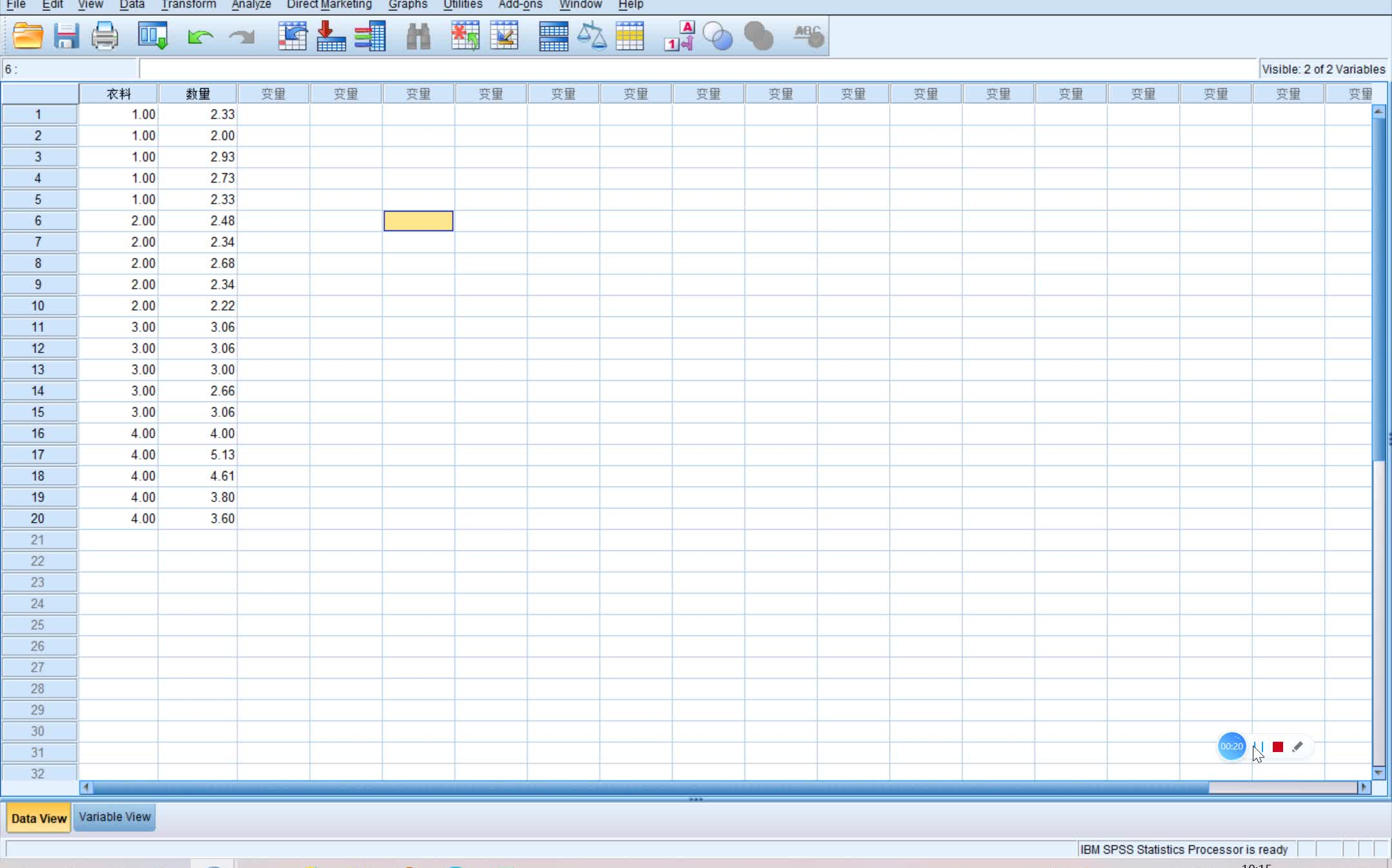Screen dimensions: 1392x868
Task: Open the Analyze menu
Action: pos(251,5)
